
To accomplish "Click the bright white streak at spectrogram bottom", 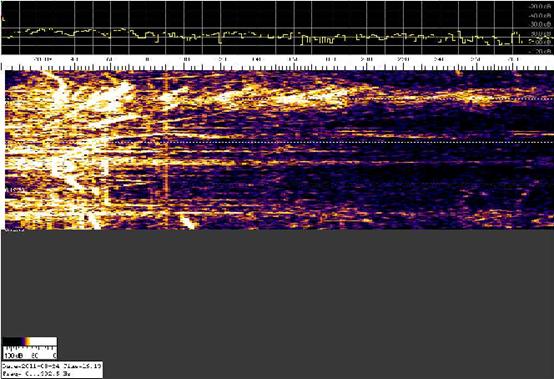I will pyautogui.click(x=187, y=221).
